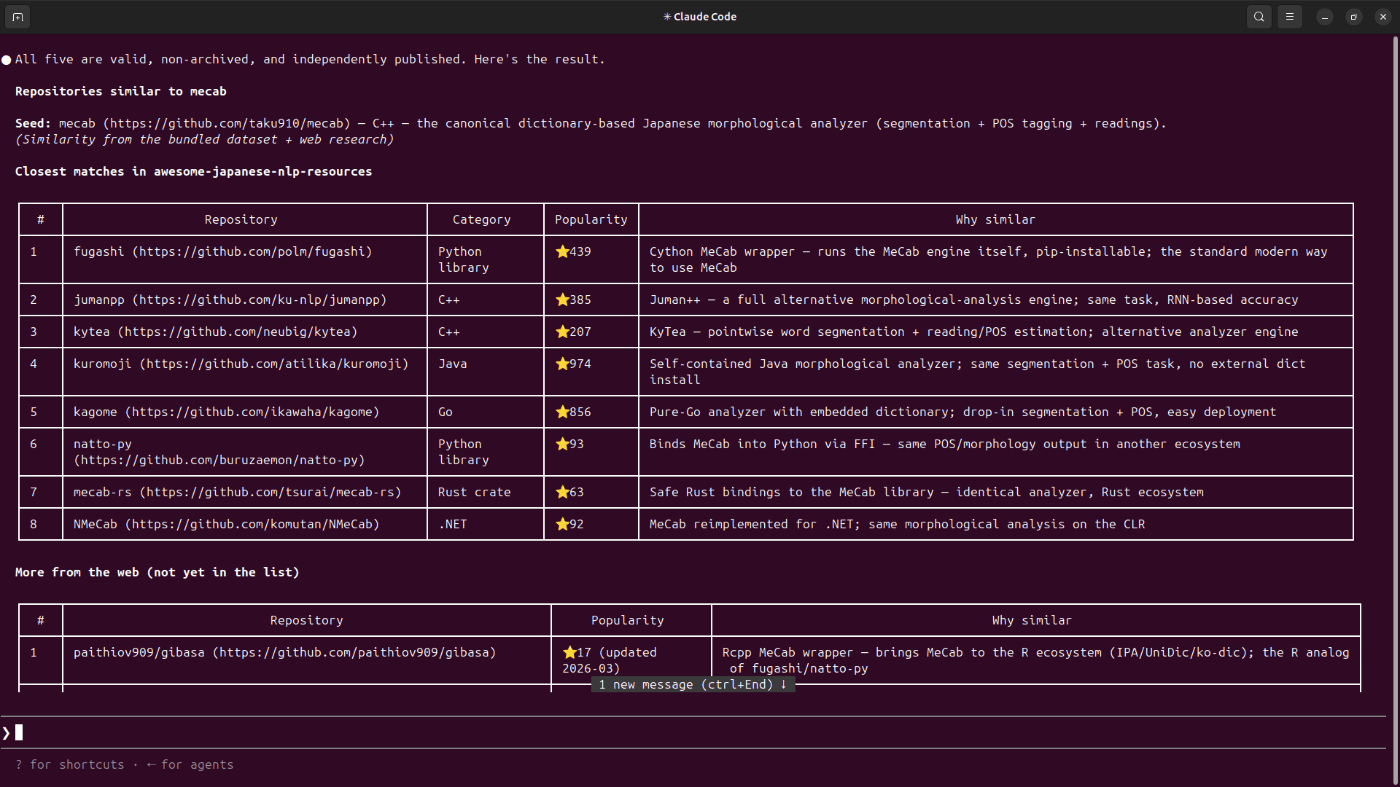The height and width of the screenshot is (787, 1400).
Task: Click the 'Safe Rust bindings' description
Action: (927, 492)
